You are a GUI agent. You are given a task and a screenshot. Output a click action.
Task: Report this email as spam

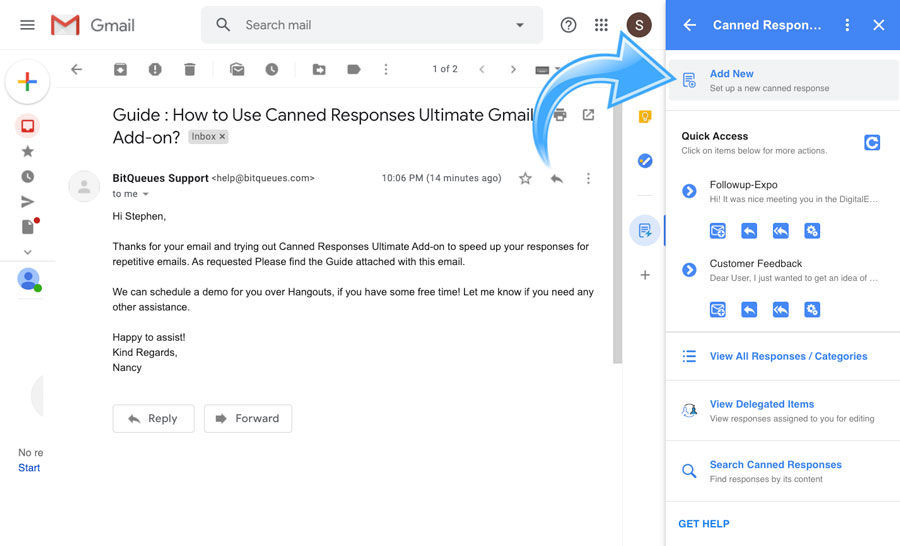click(x=155, y=69)
